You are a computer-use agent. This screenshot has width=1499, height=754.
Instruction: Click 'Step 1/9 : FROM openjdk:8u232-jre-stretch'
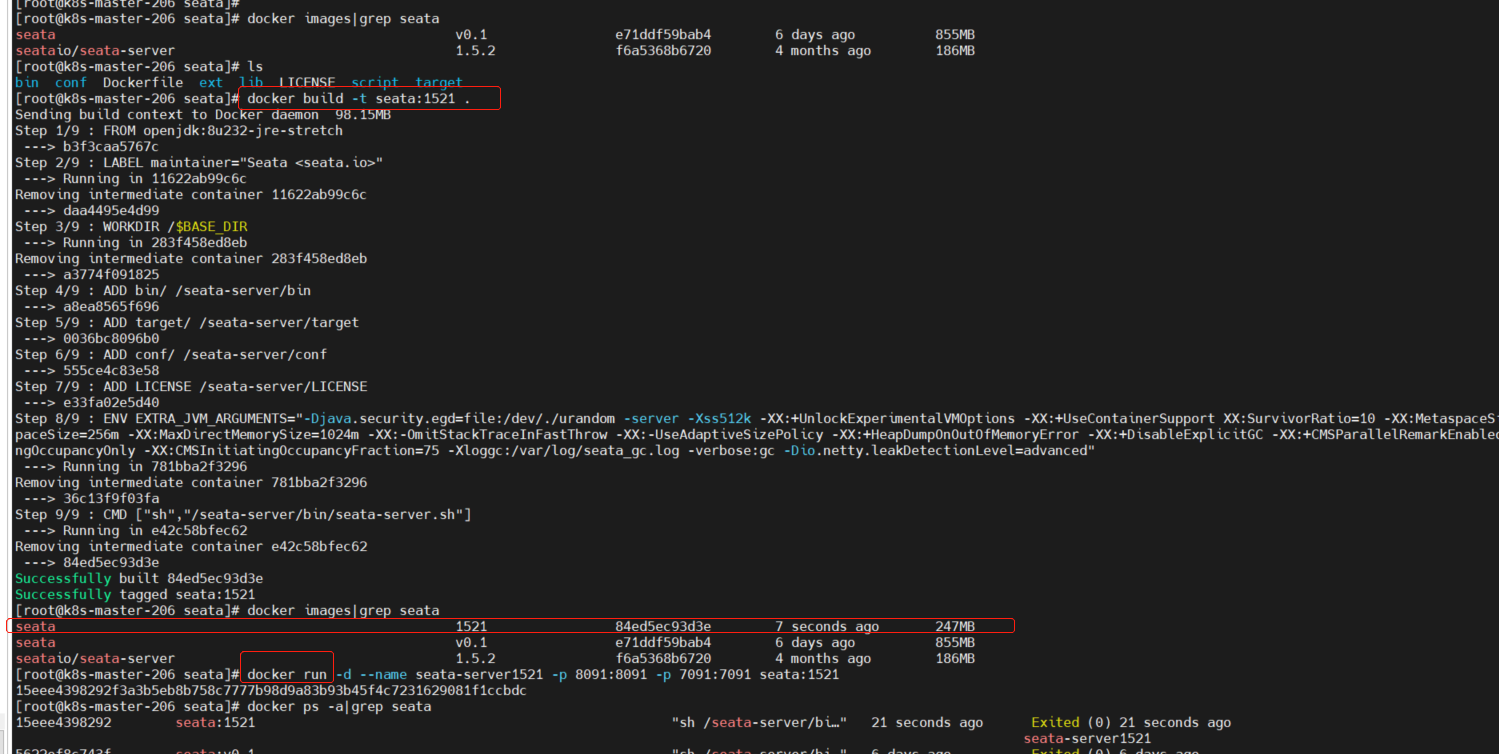tap(179, 131)
